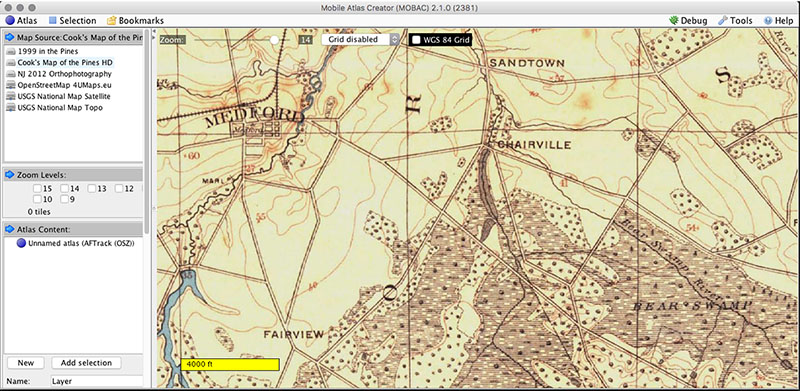Collapse the Map Source panel arrow
The height and width of the screenshot is (391, 800).
[10, 37]
